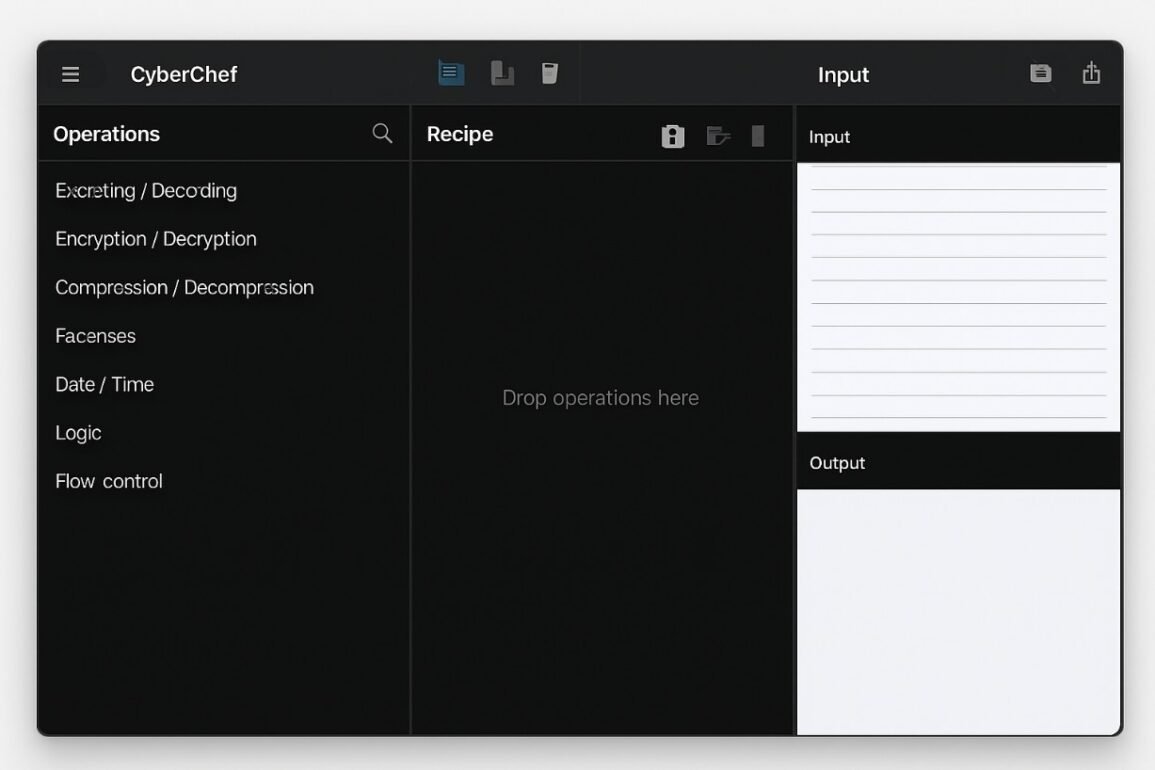This screenshot has height=770, width=1155.
Task: Open a saved recipe with the load icon
Action: [x=501, y=72]
